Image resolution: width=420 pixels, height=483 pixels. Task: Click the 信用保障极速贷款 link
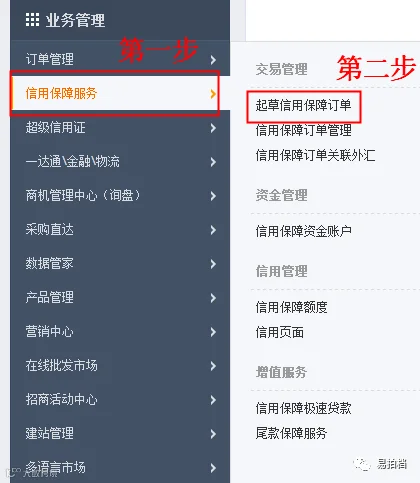[x=303, y=408]
